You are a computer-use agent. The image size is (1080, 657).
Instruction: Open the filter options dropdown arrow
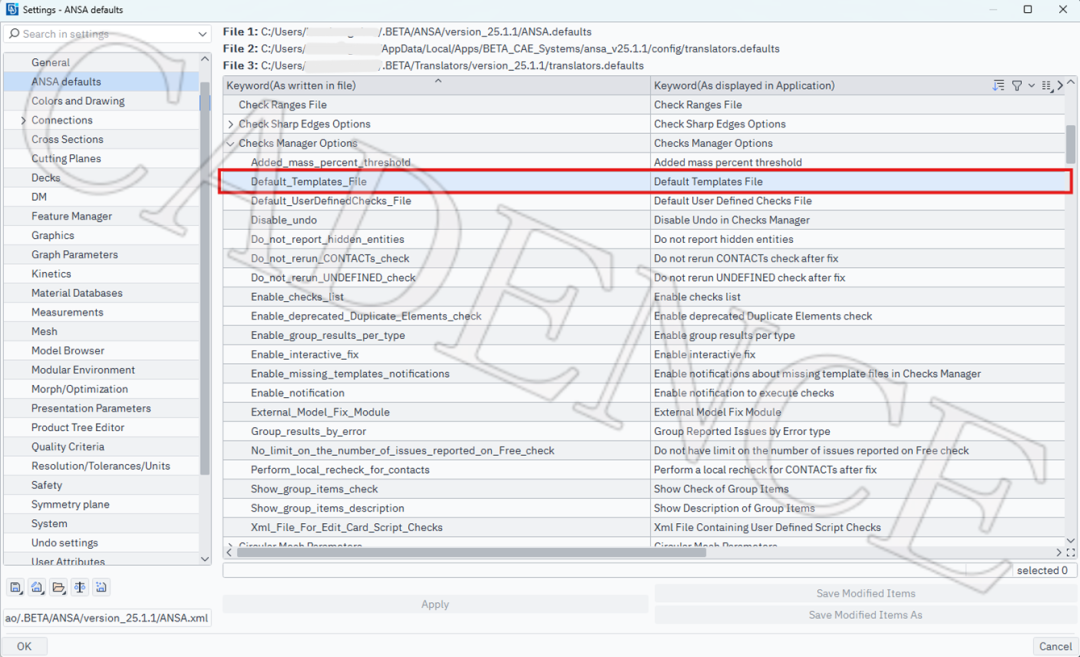pyautogui.click(x=1031, y=85)
